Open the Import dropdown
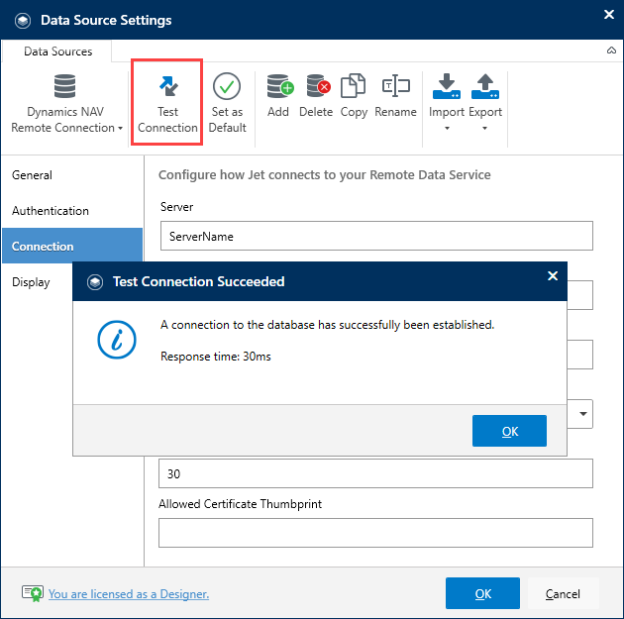The width and height of the screenshot is (624, 619). pyautogui.click(x=447, y=102)
